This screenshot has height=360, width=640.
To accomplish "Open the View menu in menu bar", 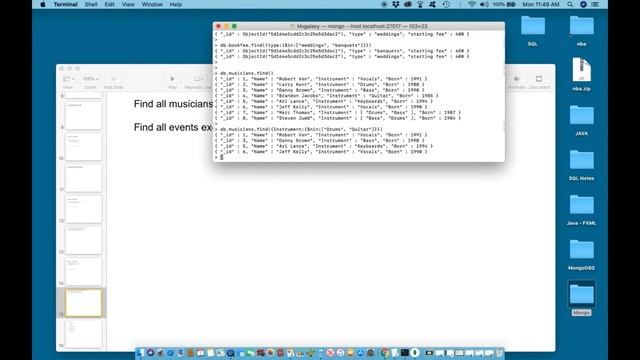I will coord(128,4).
